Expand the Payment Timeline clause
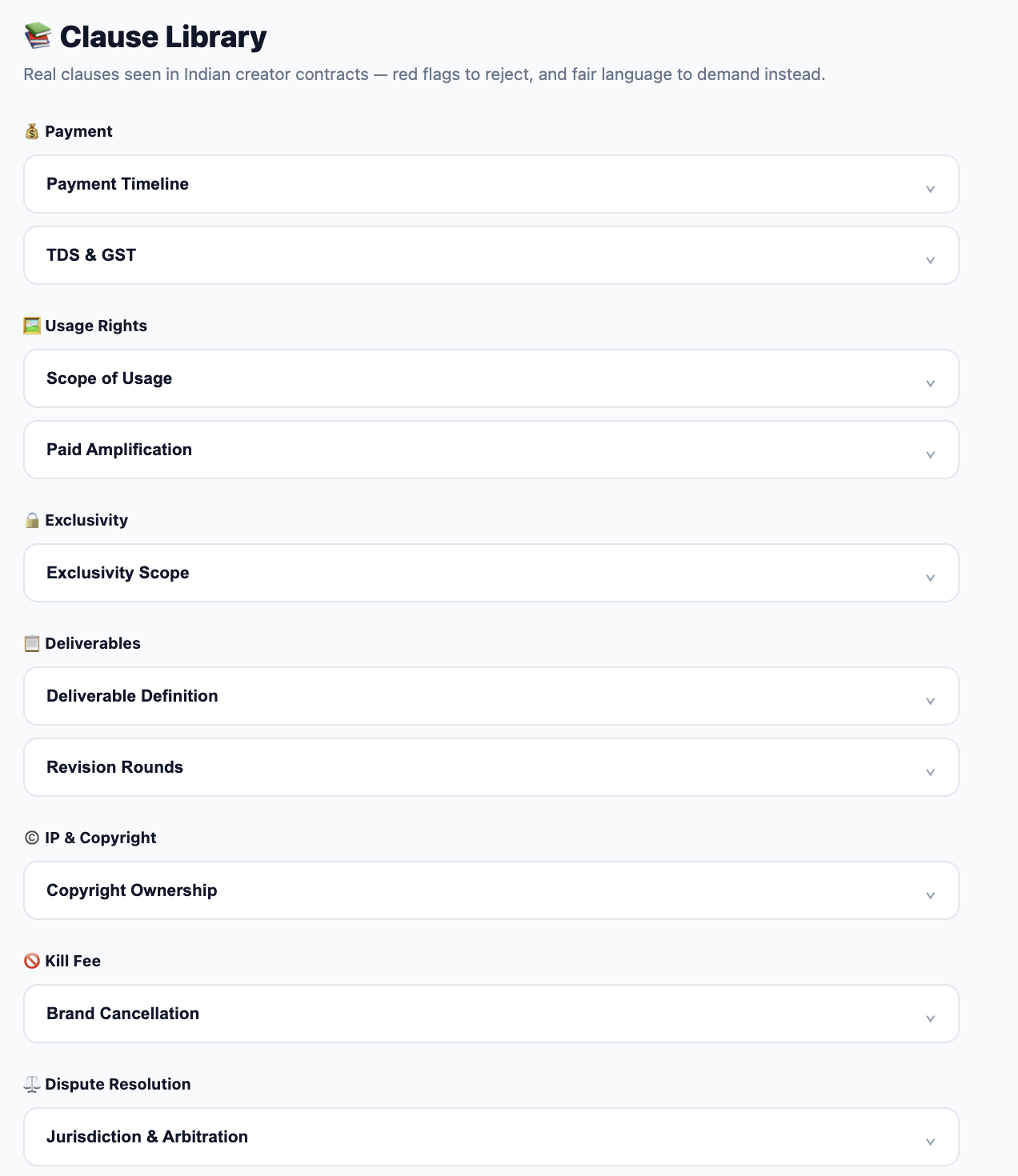1018x1176 pixels. click(929, 190)
